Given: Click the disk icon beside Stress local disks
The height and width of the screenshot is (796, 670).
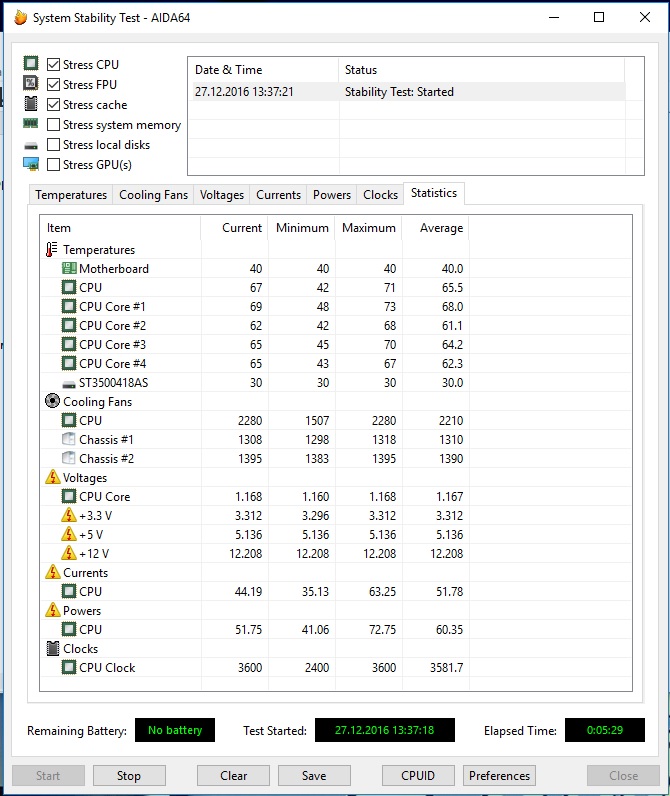Looking at the screenshot, I should point(31,146).
